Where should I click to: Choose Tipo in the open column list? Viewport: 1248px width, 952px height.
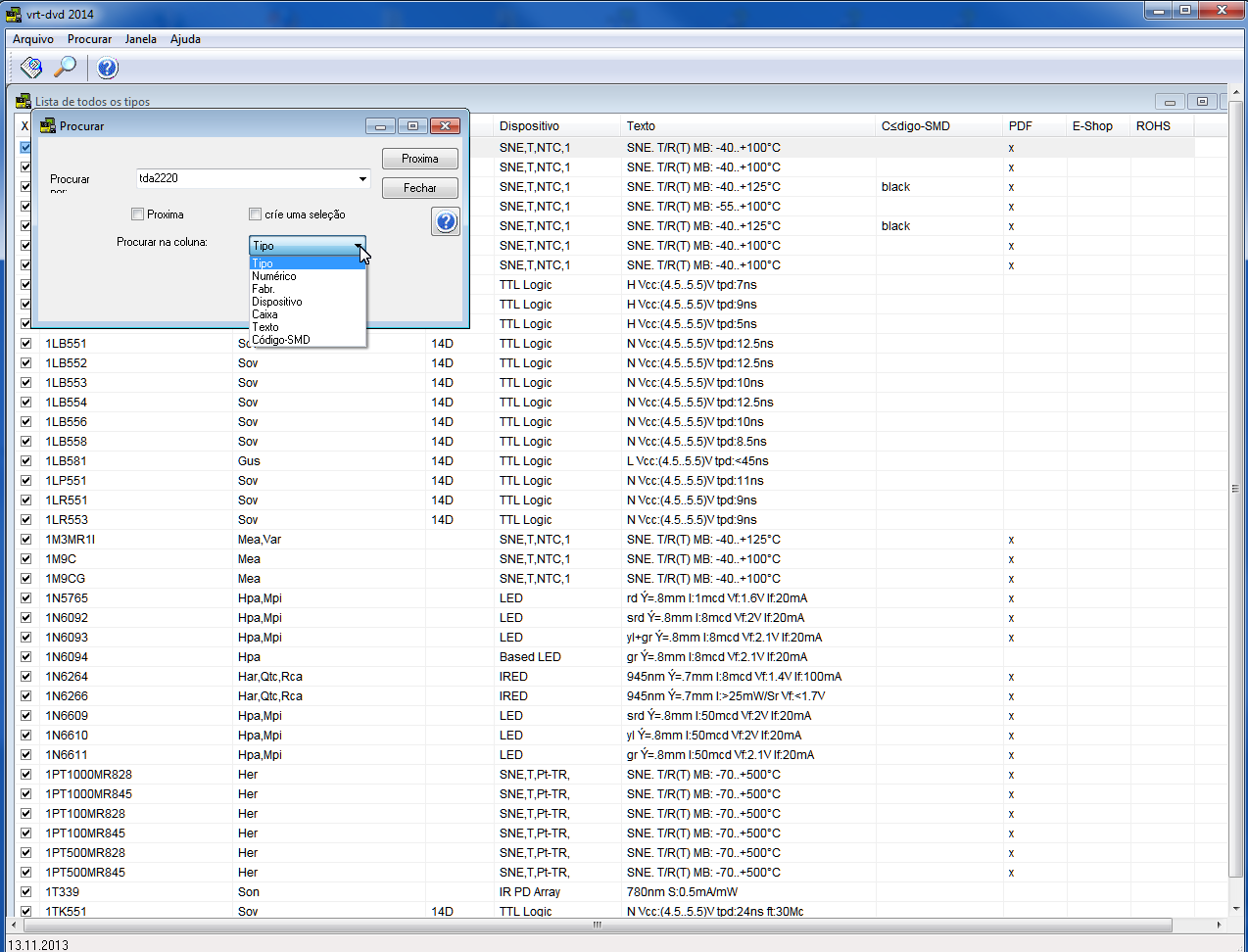click(308, 263)
